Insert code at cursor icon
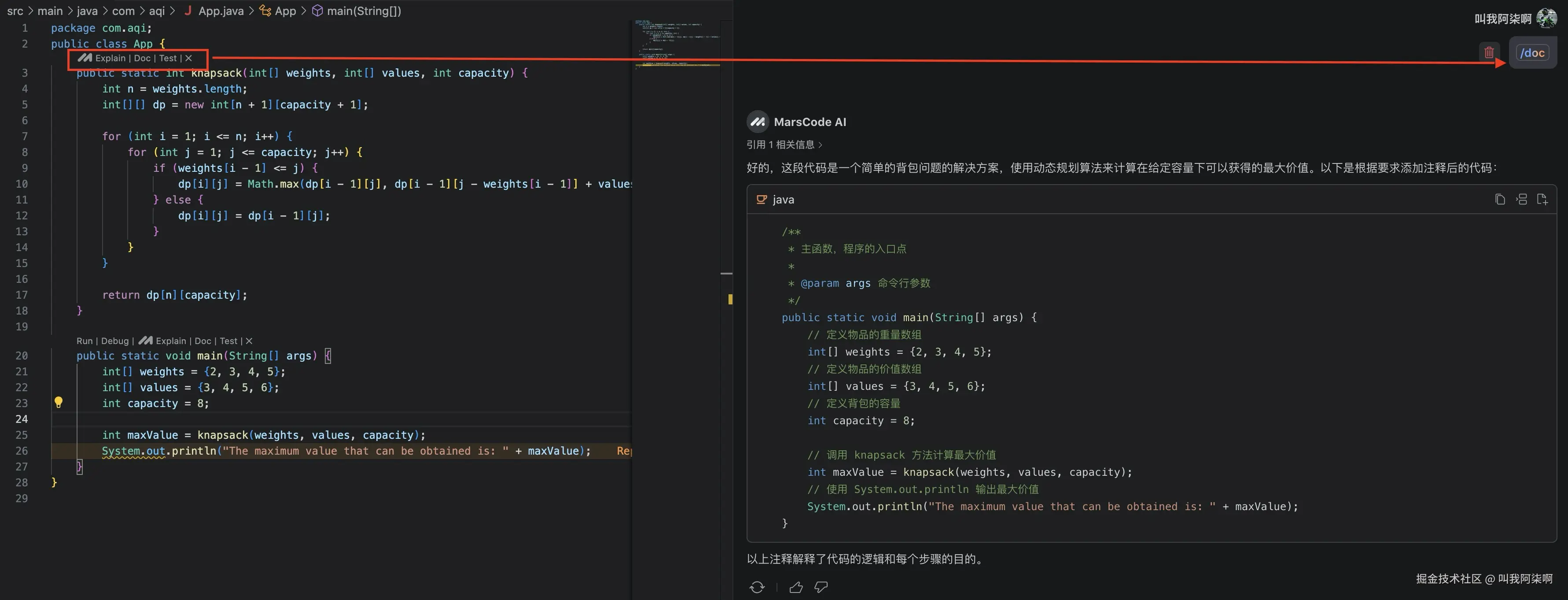 pyautogui.click(x=1521, y=199)
